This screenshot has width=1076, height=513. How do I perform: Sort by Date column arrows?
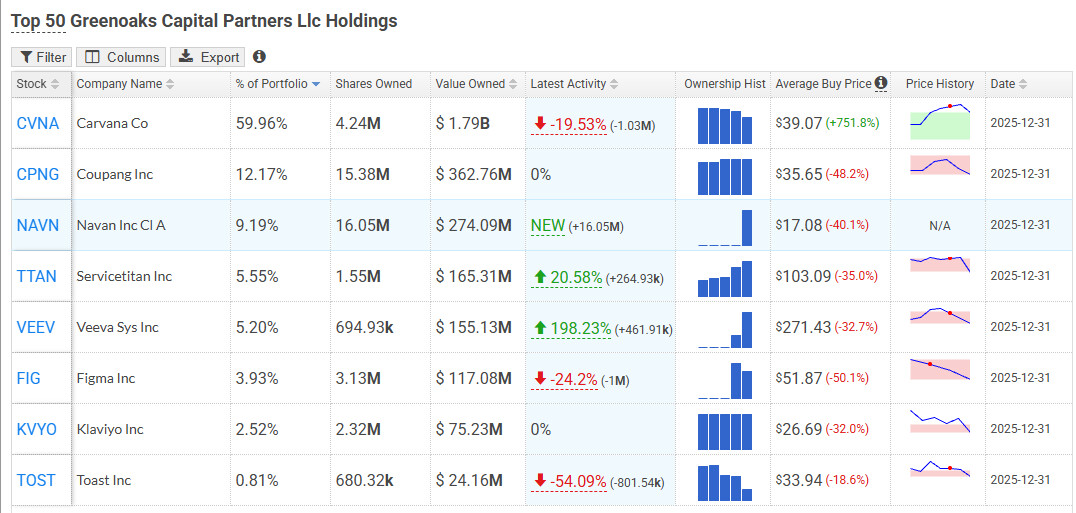pos(1023,84)
